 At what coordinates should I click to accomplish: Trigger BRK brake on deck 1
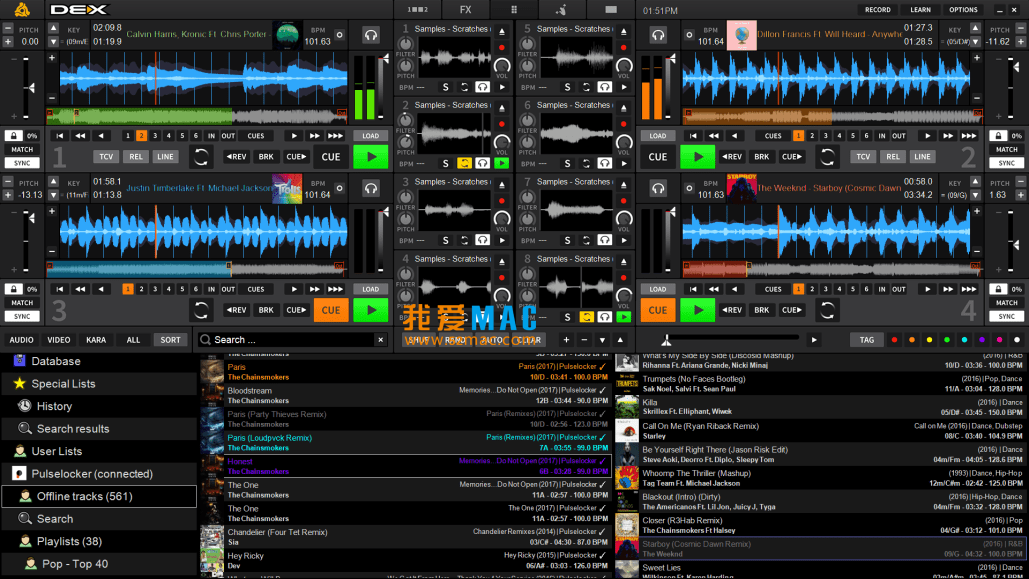[266, 157]
